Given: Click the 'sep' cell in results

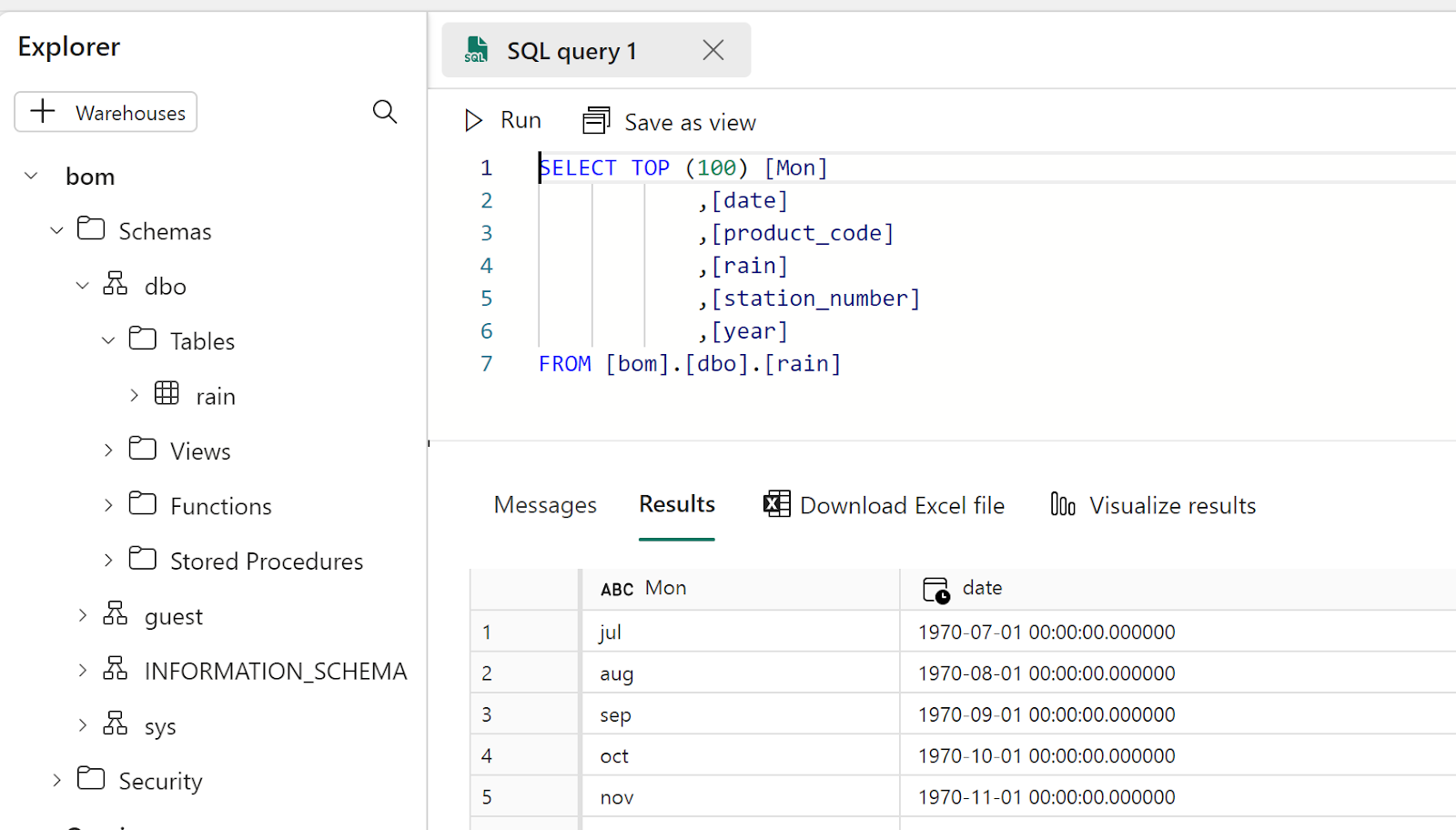Looking at the screenshot, I should coord(741,714).
